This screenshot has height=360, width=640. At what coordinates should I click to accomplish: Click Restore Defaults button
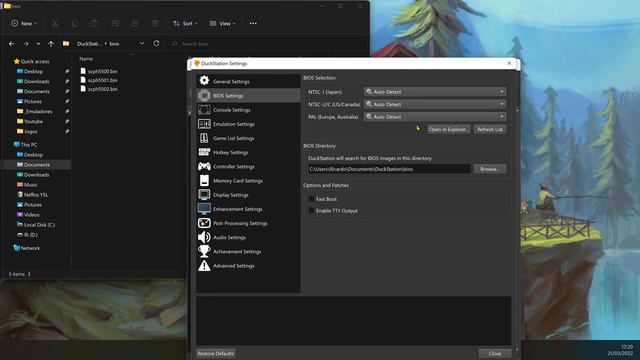[x=216, y=353]
